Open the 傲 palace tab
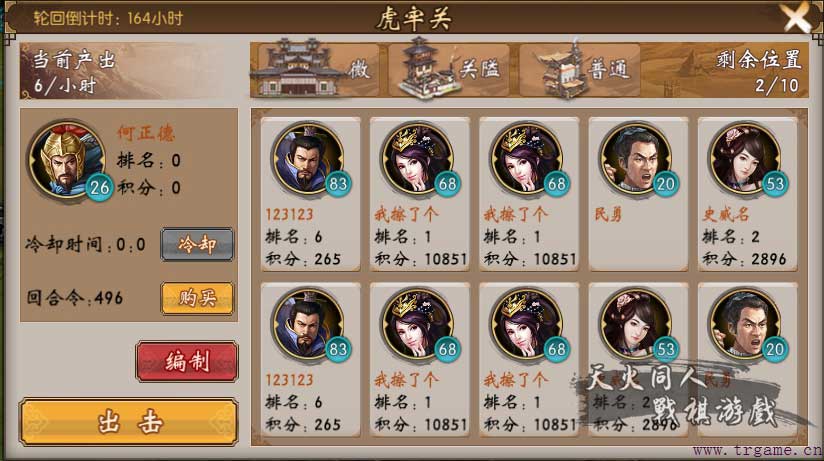Image resolution: width=824 pixels, height=461 pixels. 315,69
